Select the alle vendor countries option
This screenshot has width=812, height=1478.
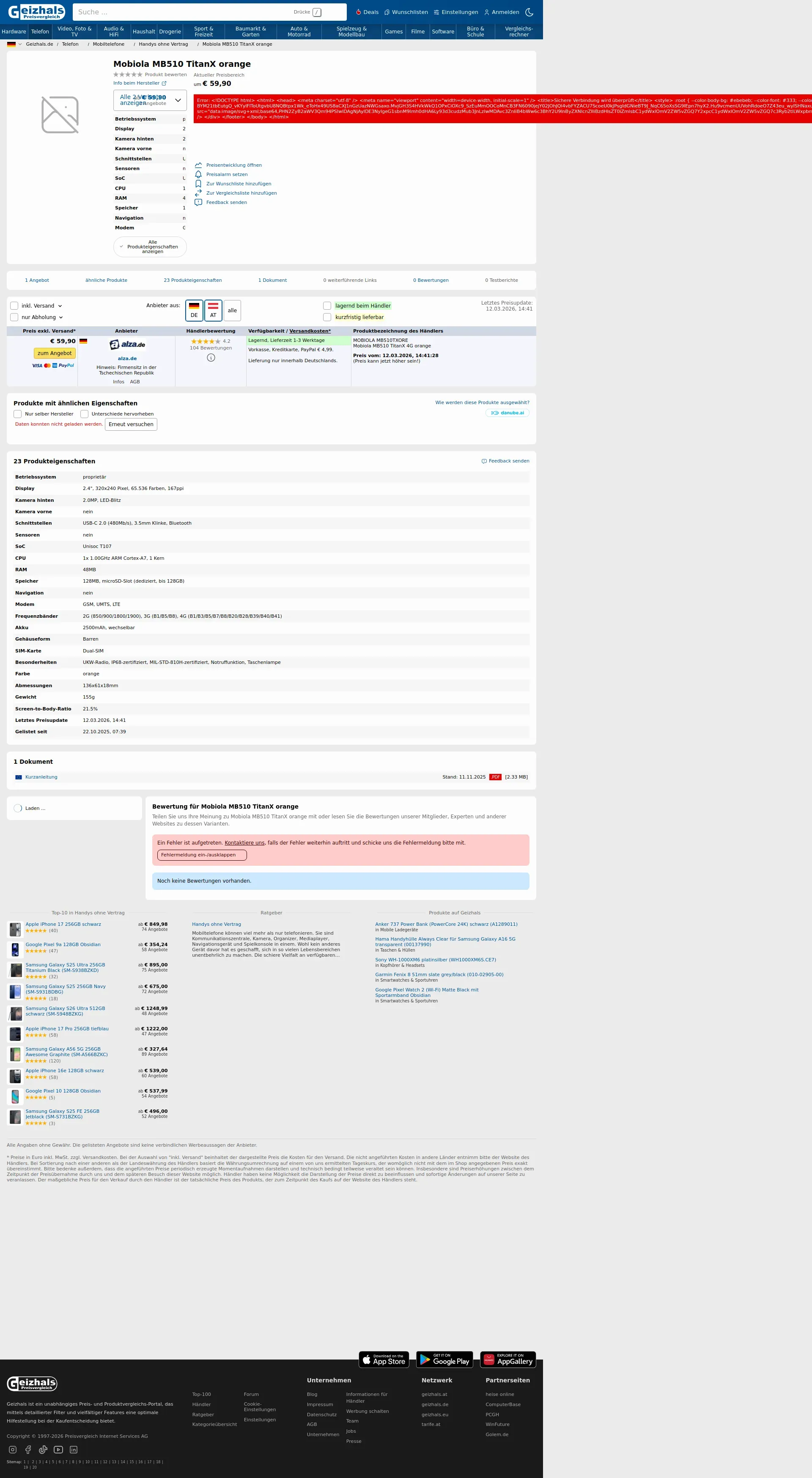coord(232,311)
